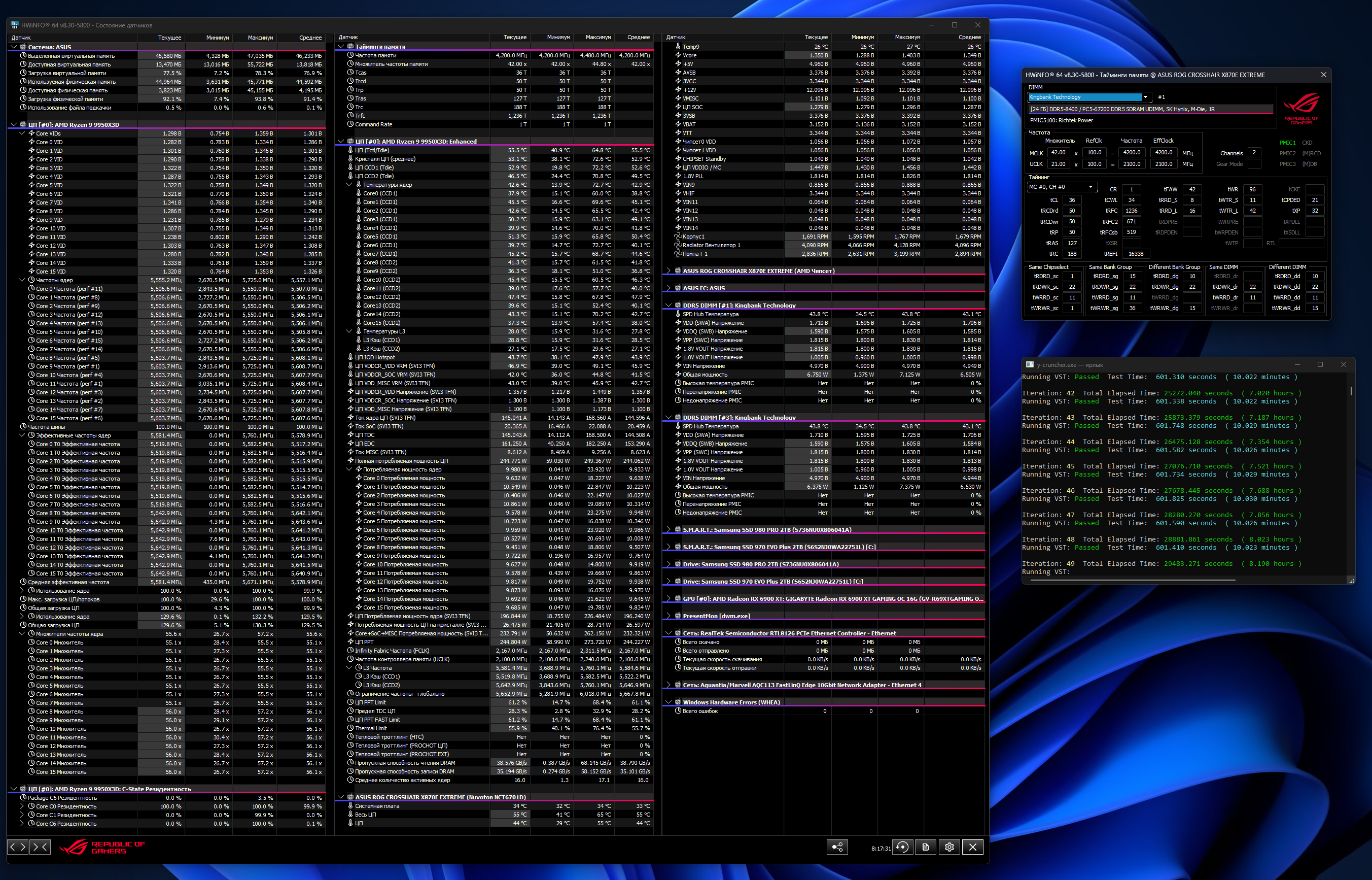This screenshot has height=880, width=1372.
Task: Click the Максимум column header in first panel
Action: point(260,37)
